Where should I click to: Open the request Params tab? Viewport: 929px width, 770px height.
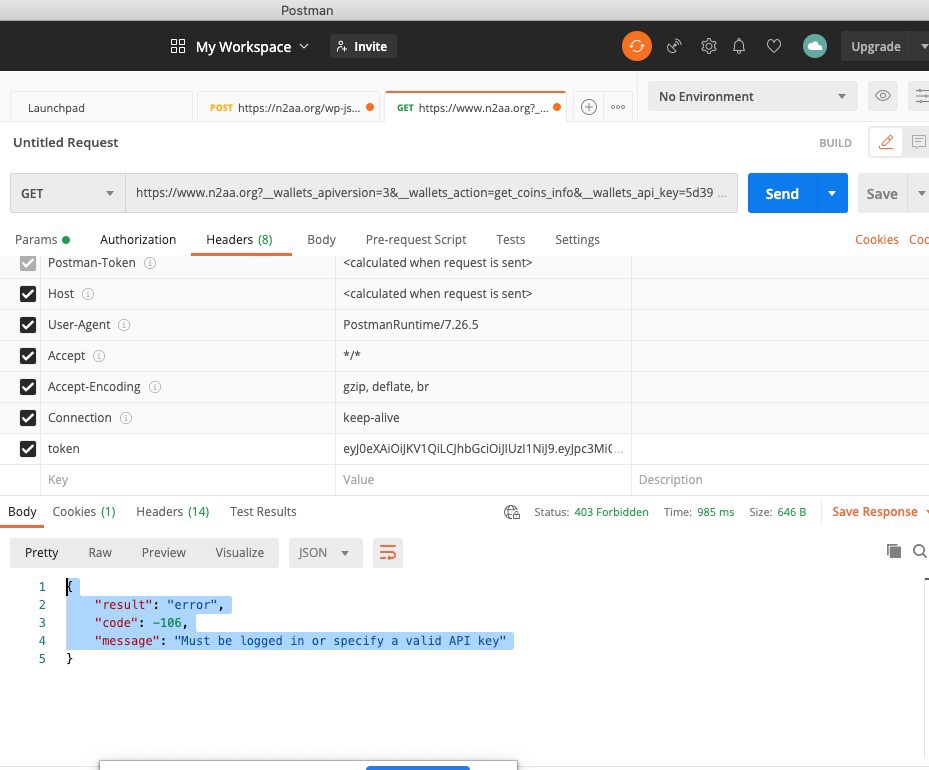point(42,239)
